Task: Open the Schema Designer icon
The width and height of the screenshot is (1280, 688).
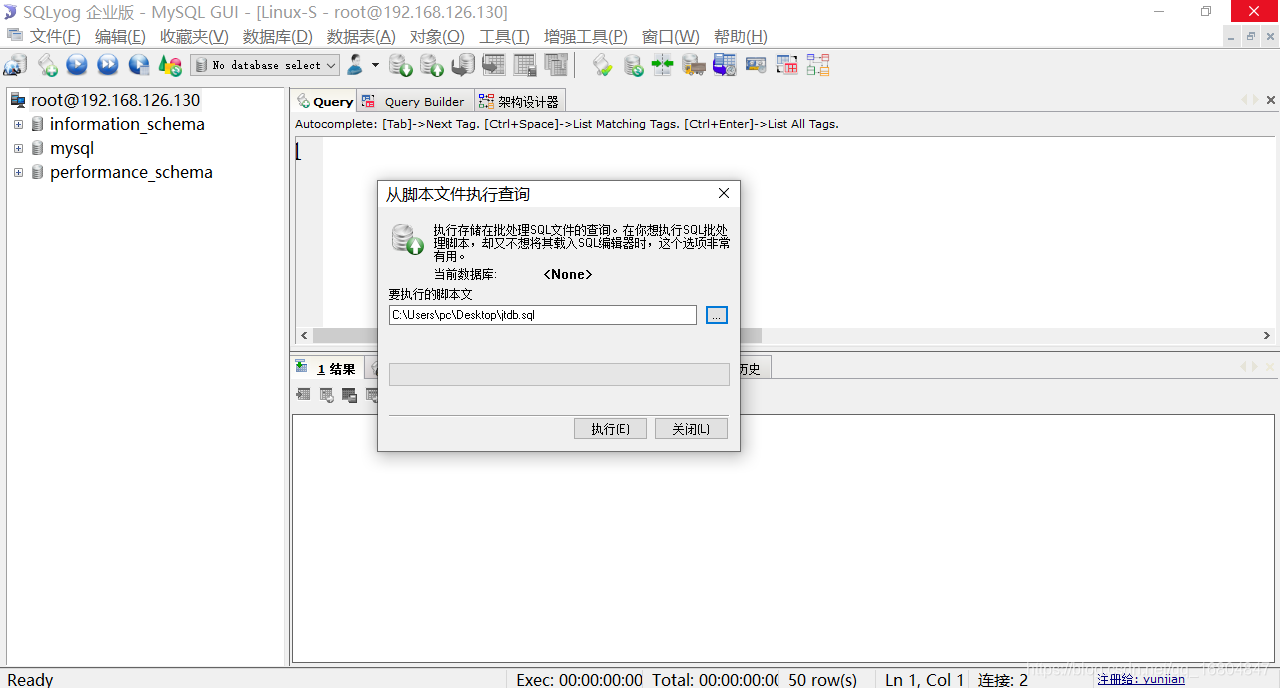Action: tap(818, 66)
